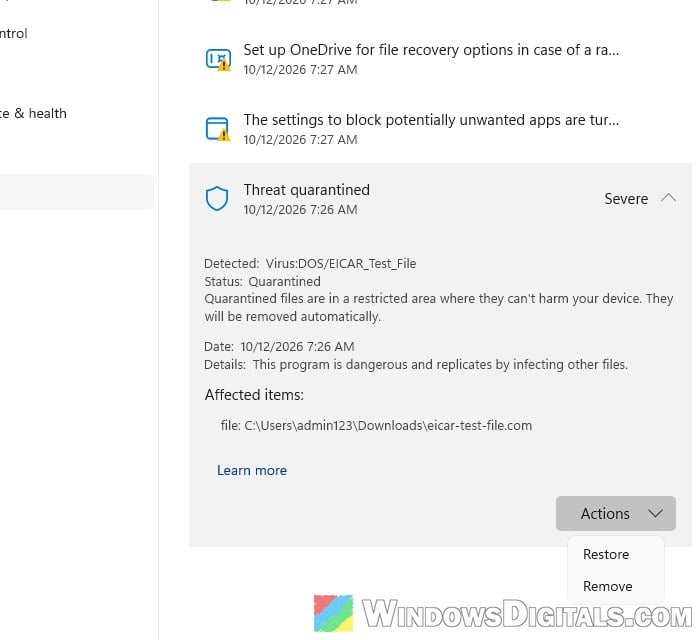Choose Remove from Actions menu
The width and height of the screenshot is (700, 640).
(608, 586)
